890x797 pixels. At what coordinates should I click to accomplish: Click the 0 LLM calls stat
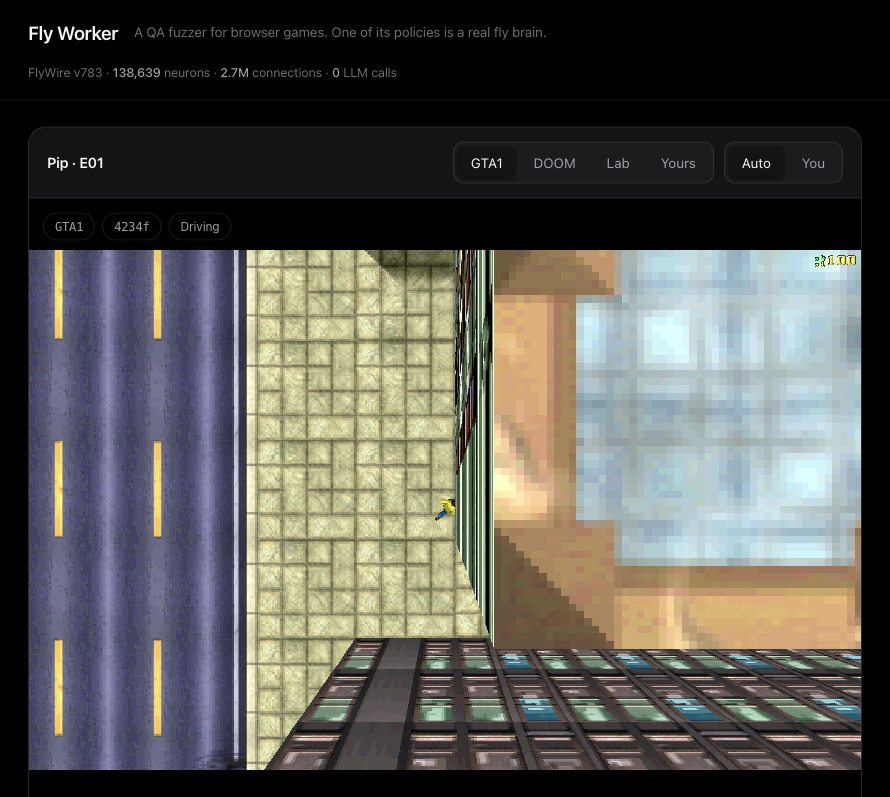(364, 73)
